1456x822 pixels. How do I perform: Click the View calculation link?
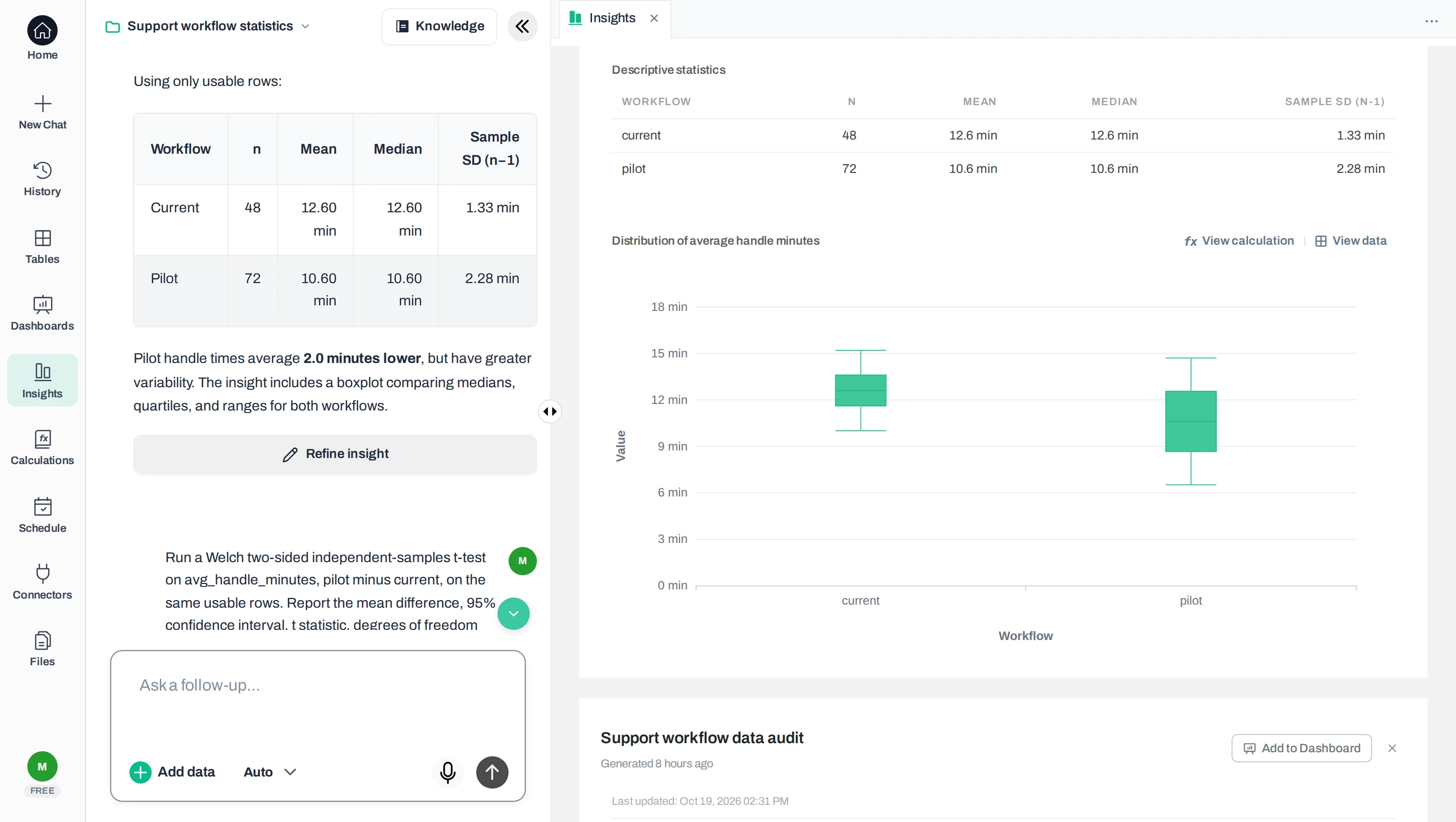1239,240
